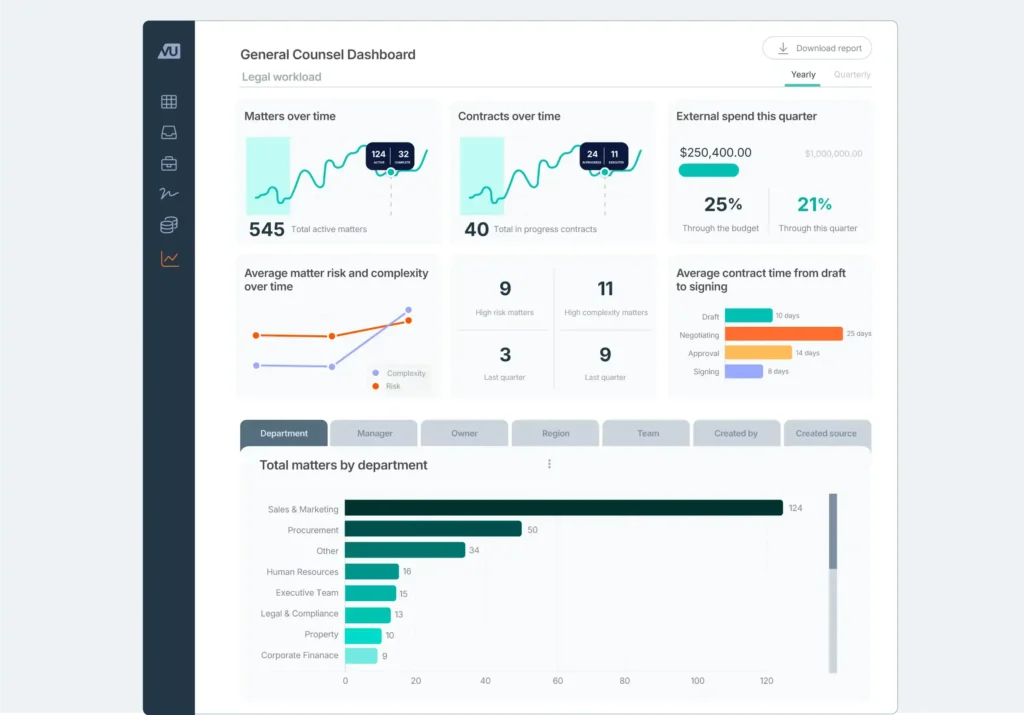
Task: Open the signature icon in sidebar
Action: click(169, 194)
